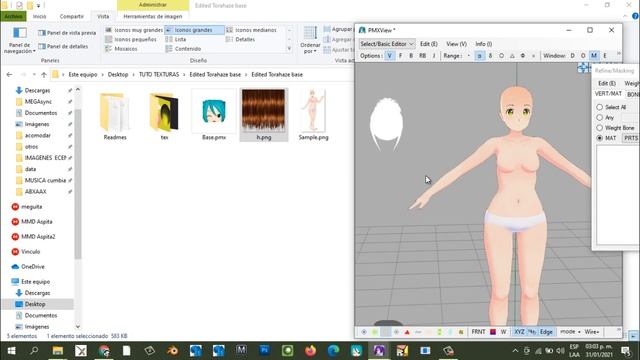Open the Readmes folder icon
This screenshot has height=360, width=640.
coord(115,112)
